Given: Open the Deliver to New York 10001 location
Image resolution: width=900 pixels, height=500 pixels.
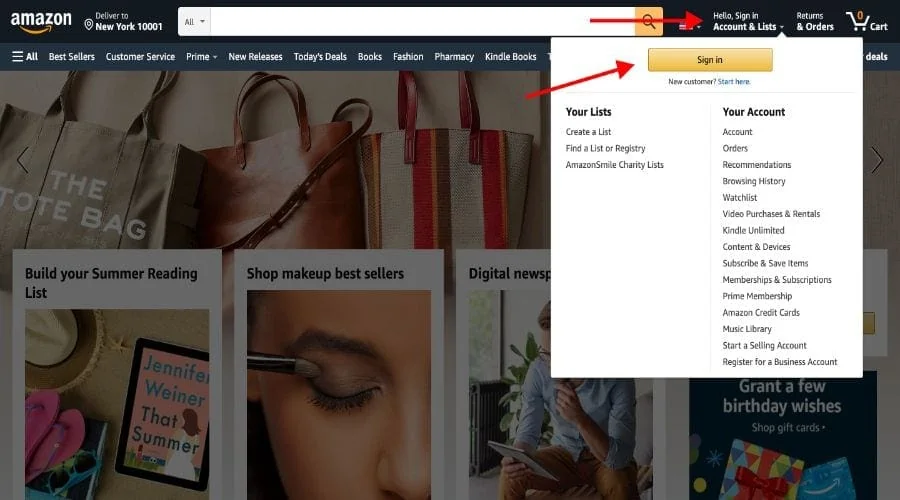Looking at the screenshot, I should [x=123, y=21].
